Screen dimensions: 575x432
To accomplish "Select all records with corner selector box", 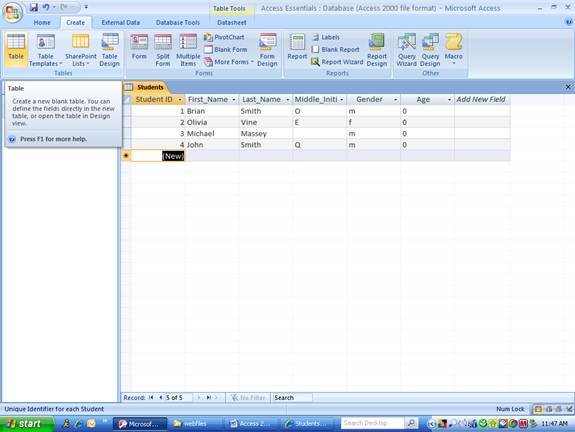I will (127, 100).
